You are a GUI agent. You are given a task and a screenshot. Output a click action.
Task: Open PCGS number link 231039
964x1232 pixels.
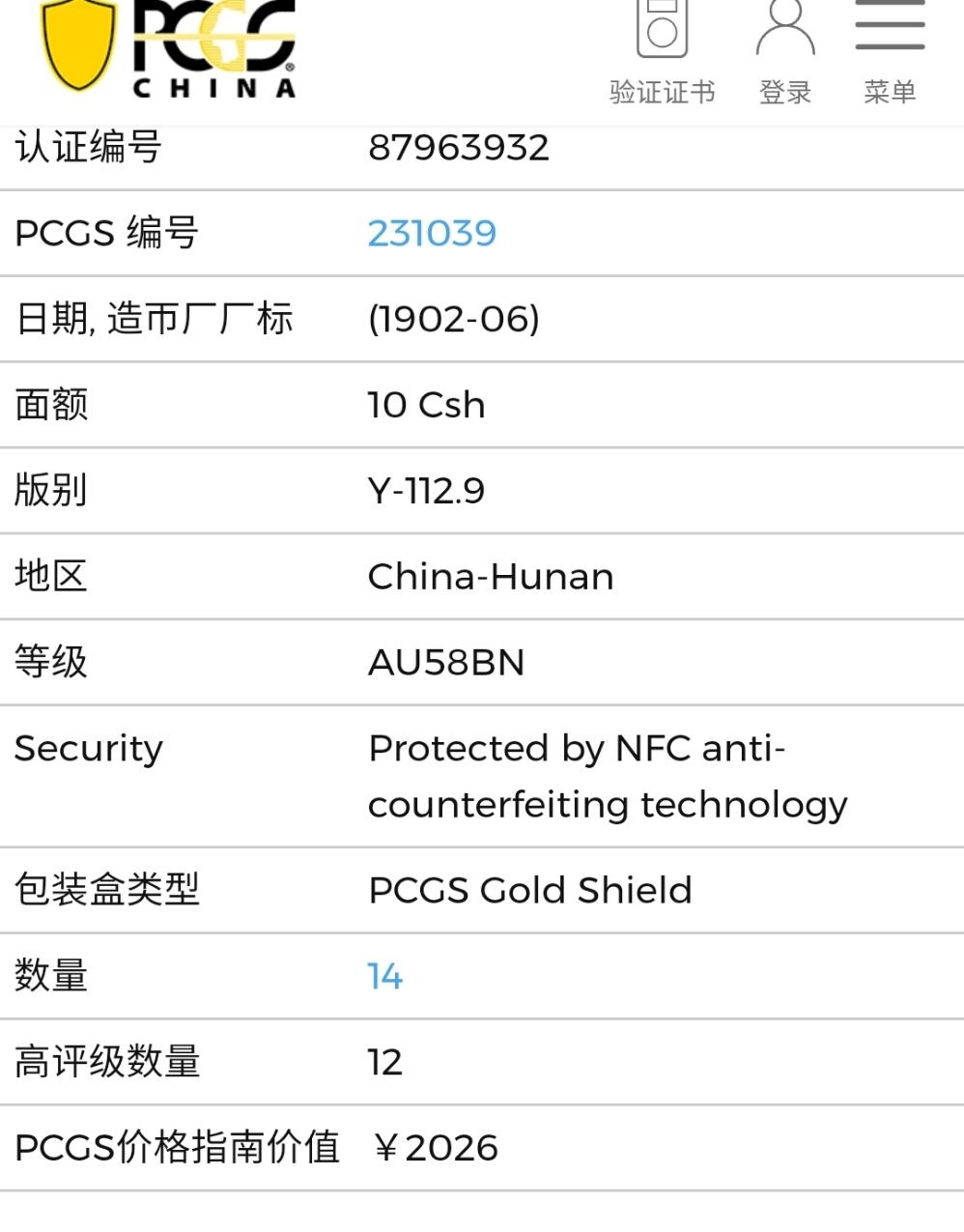tap(432, 233)
